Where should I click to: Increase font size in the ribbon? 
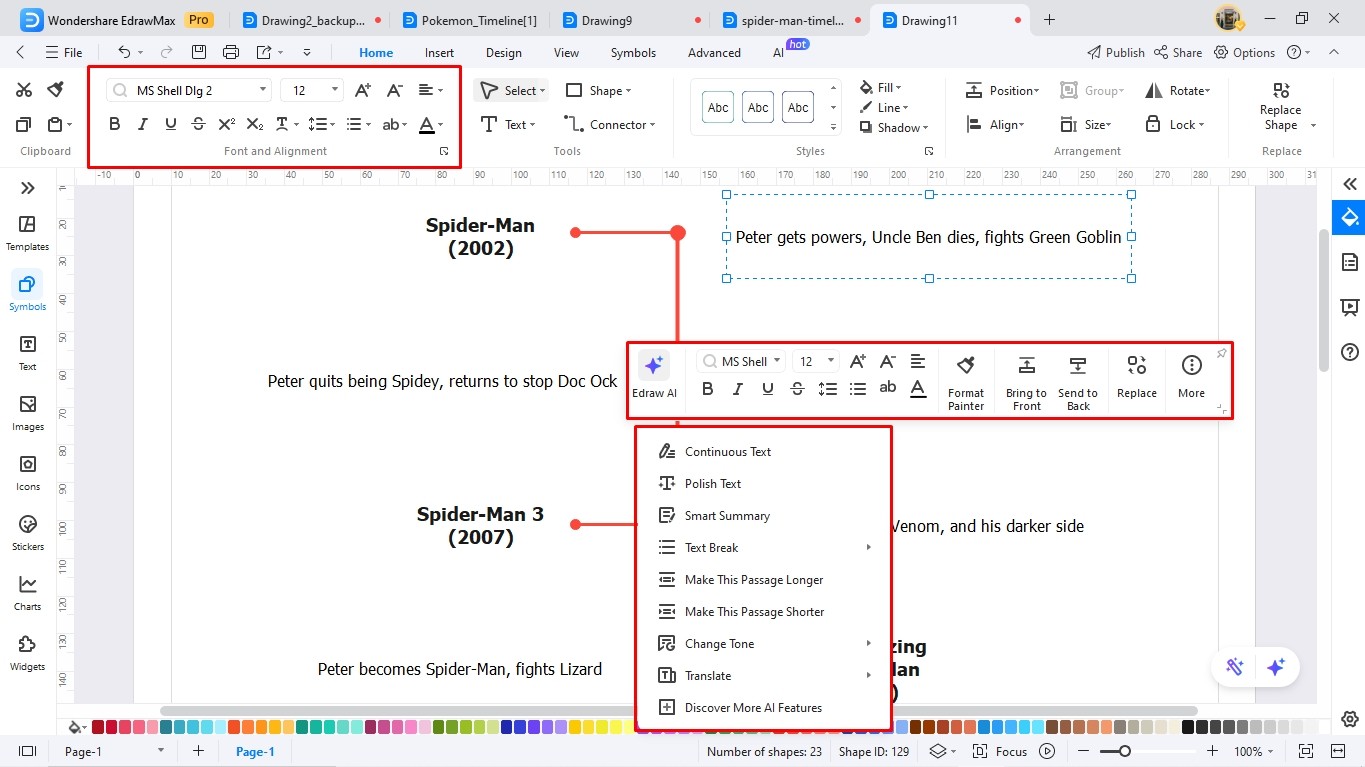click(x=363, y=90)
